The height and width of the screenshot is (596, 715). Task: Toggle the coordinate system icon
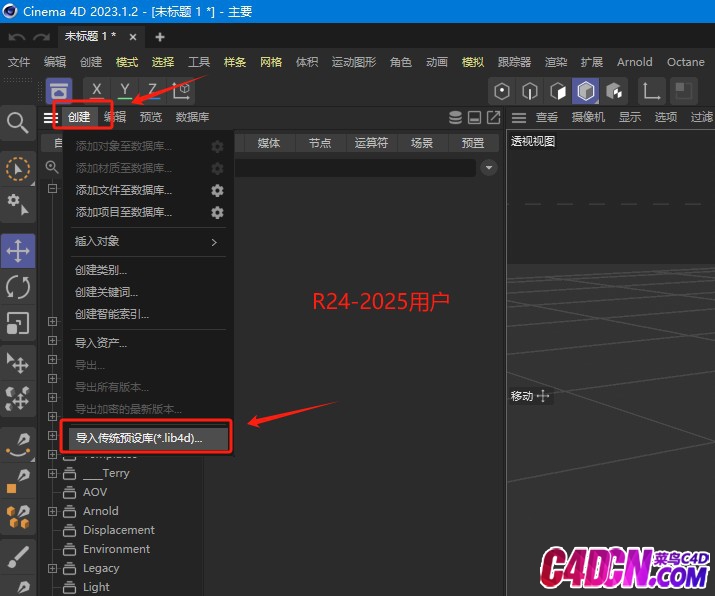point(181,90)
